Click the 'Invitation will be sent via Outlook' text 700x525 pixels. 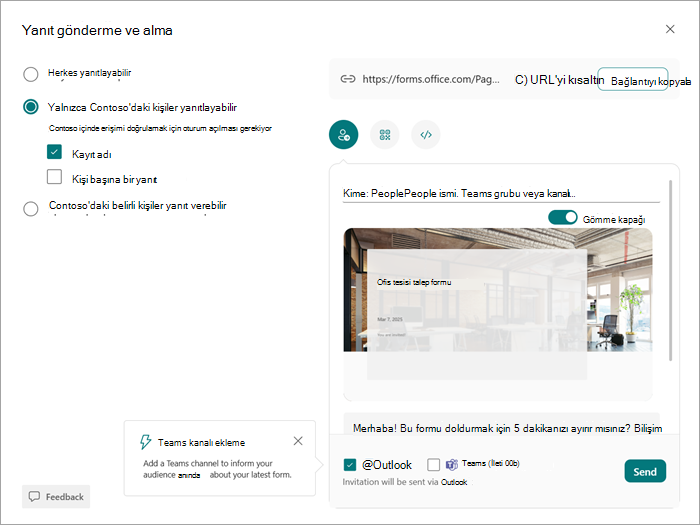tap(405, 482)
